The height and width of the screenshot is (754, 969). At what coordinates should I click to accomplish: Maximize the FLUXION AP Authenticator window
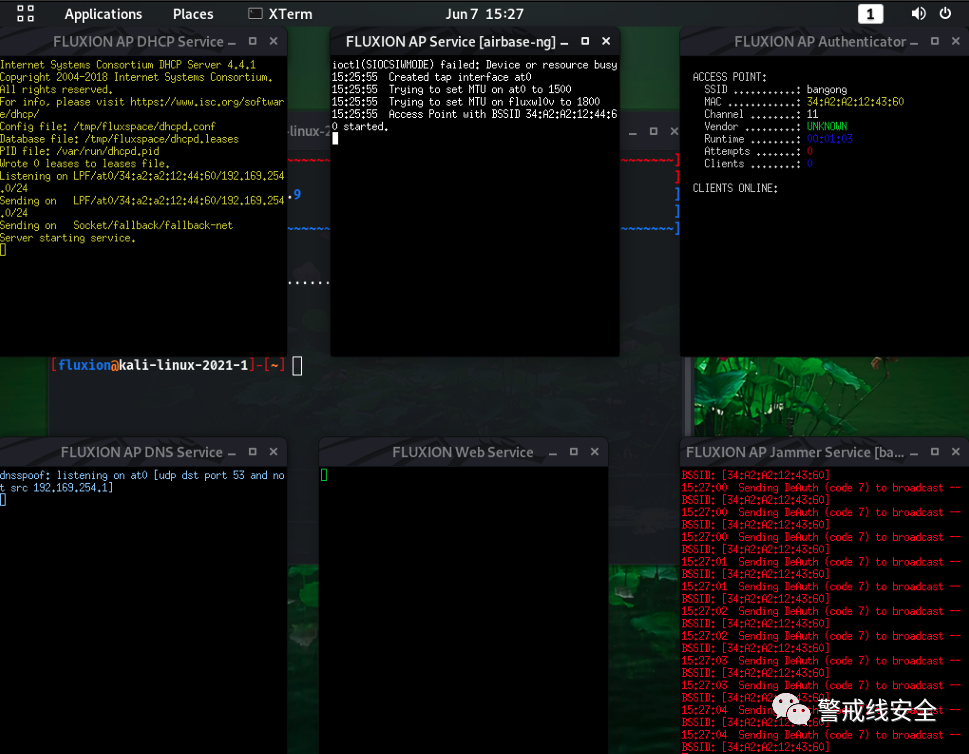pos(935,41)
